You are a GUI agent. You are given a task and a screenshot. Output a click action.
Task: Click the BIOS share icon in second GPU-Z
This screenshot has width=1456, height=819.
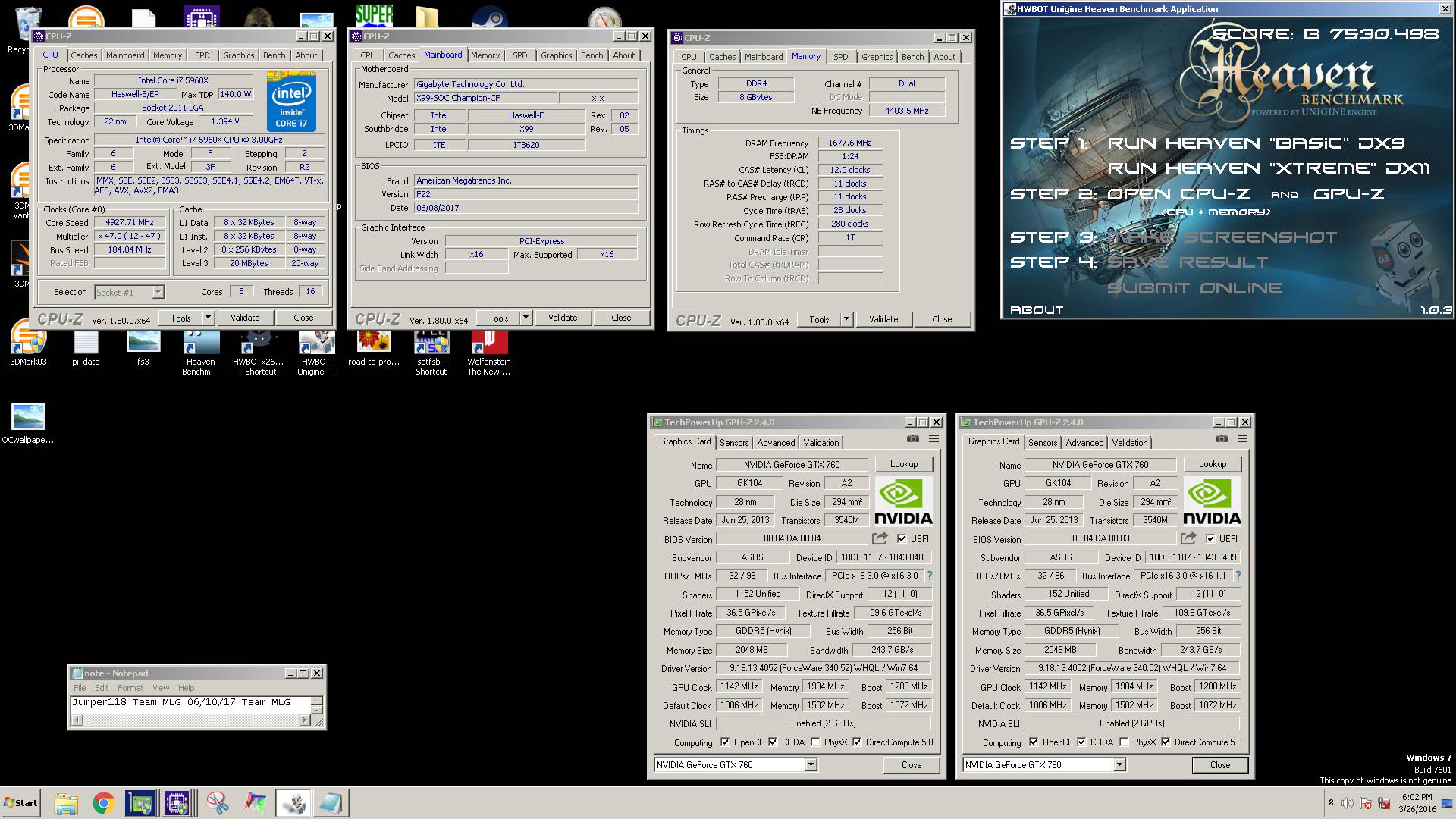coord(1188,538)
